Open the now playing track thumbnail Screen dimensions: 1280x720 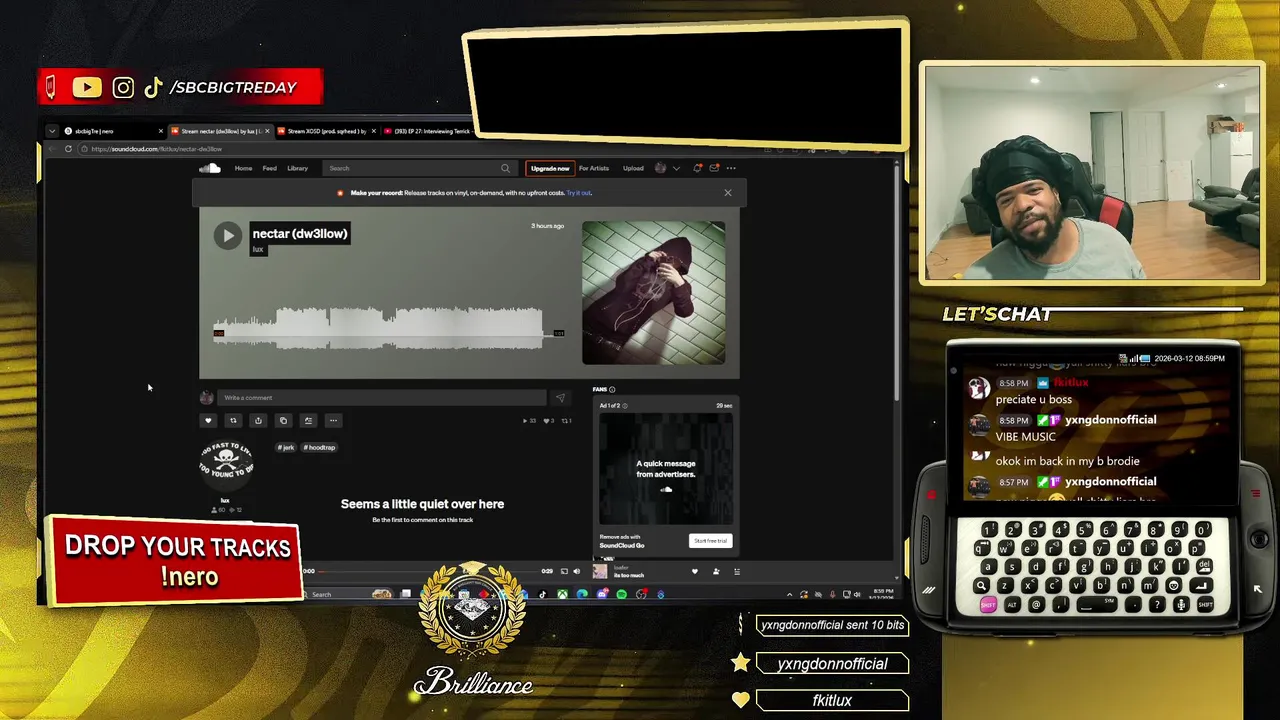pos(600,571)
